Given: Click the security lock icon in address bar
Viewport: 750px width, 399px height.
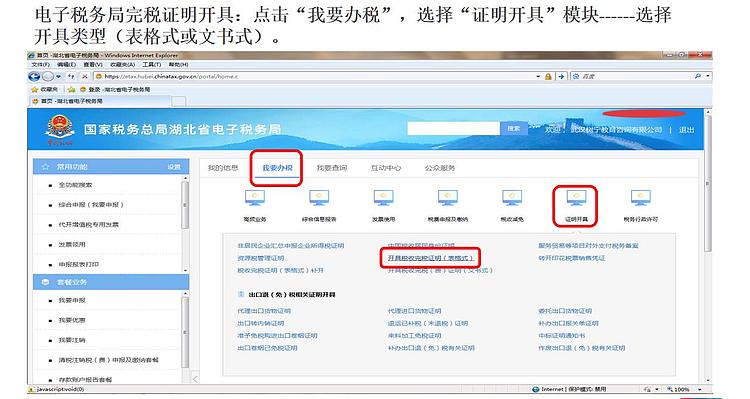Looking at the screenshot, I should 548,76.
